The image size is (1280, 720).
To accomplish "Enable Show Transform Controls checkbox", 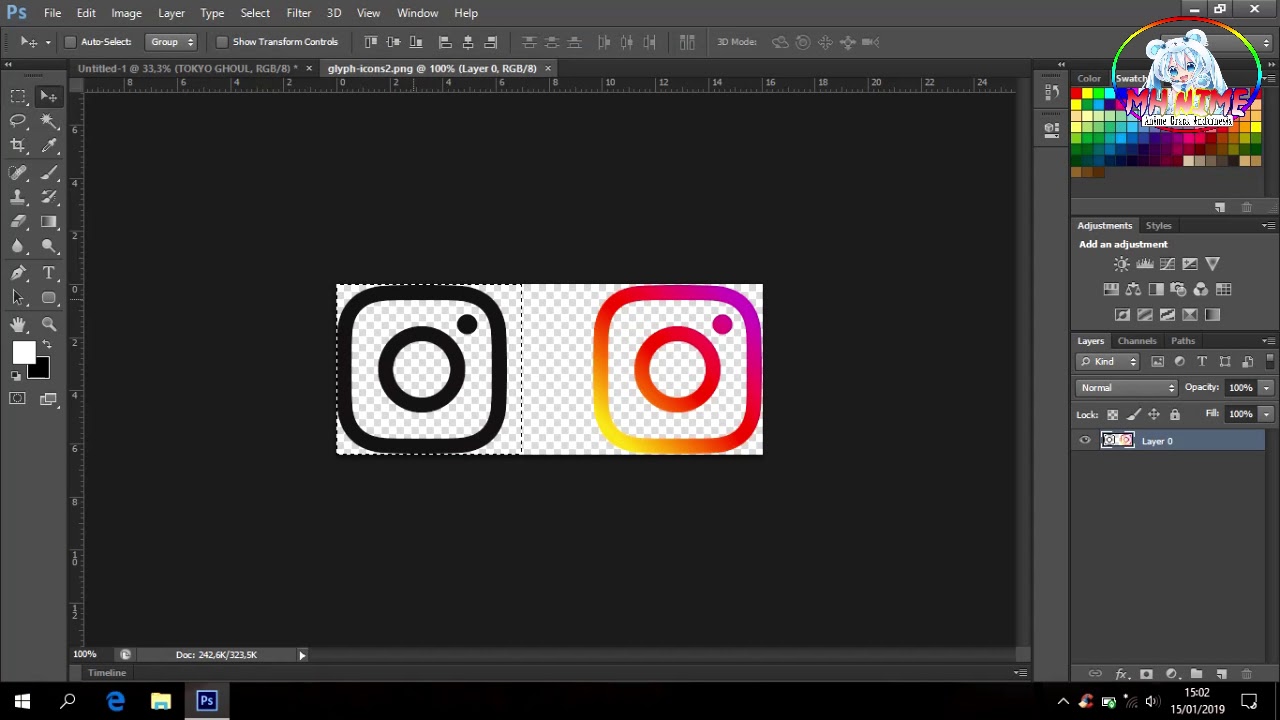I will [222, 42].
